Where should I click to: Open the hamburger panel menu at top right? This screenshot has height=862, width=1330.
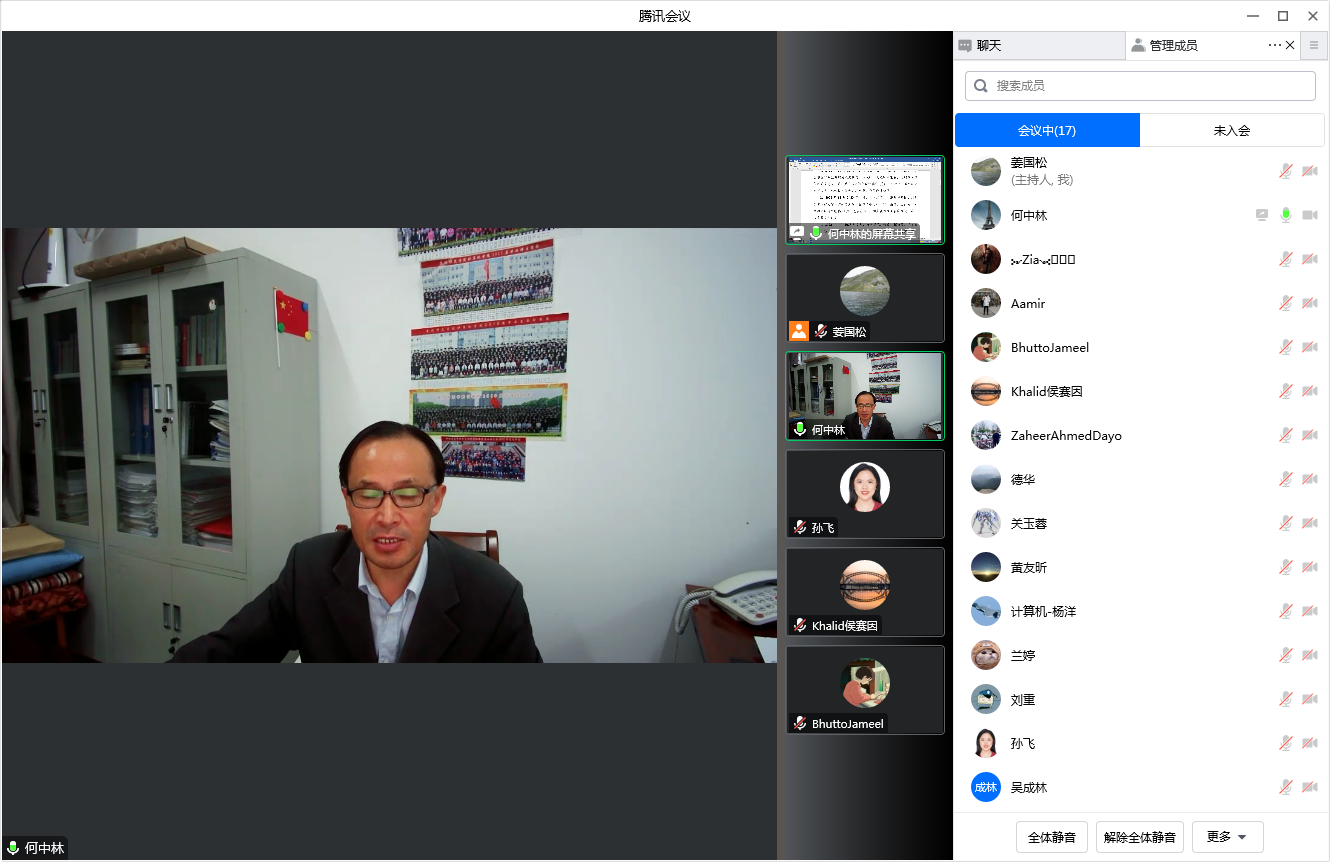(x=1314, y=45)
